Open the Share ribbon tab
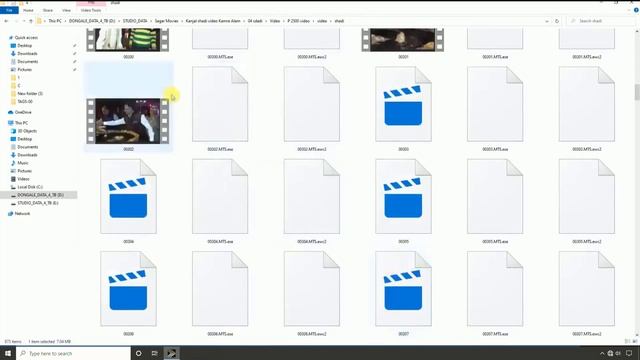The width and height of the screenshot is (640, 360). (48, 10)
